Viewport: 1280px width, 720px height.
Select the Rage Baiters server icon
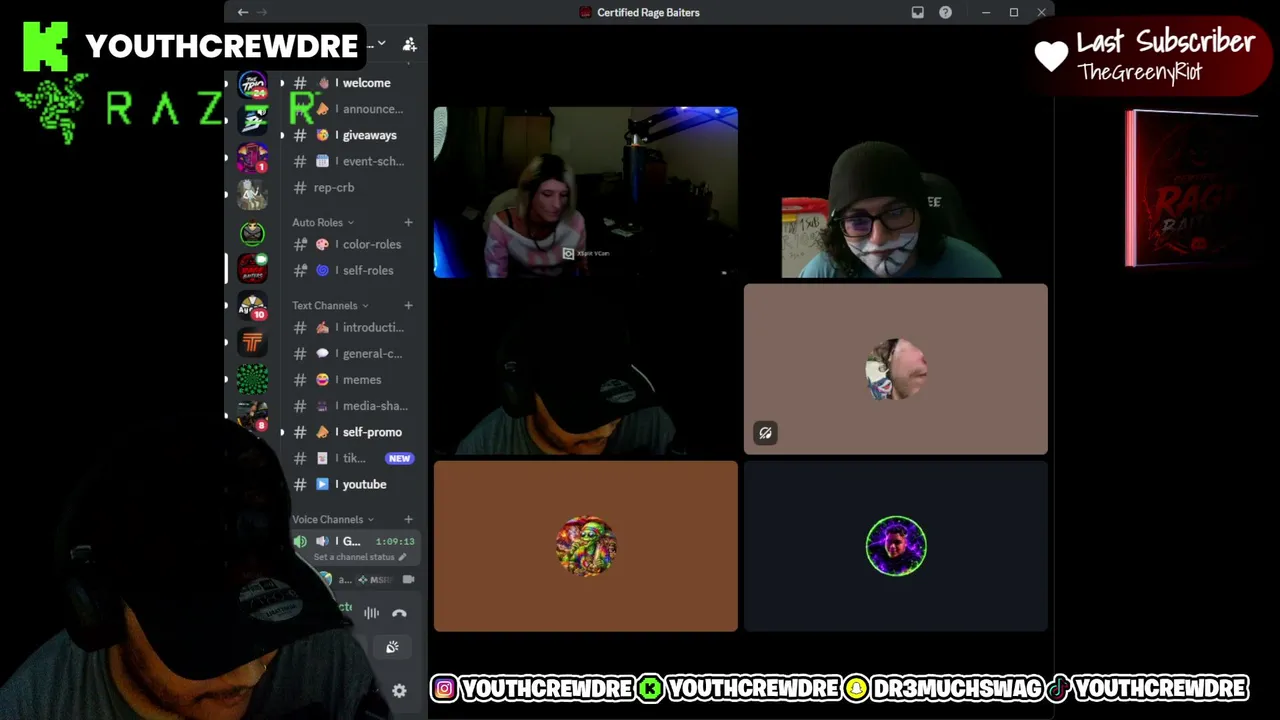point(253,269)
